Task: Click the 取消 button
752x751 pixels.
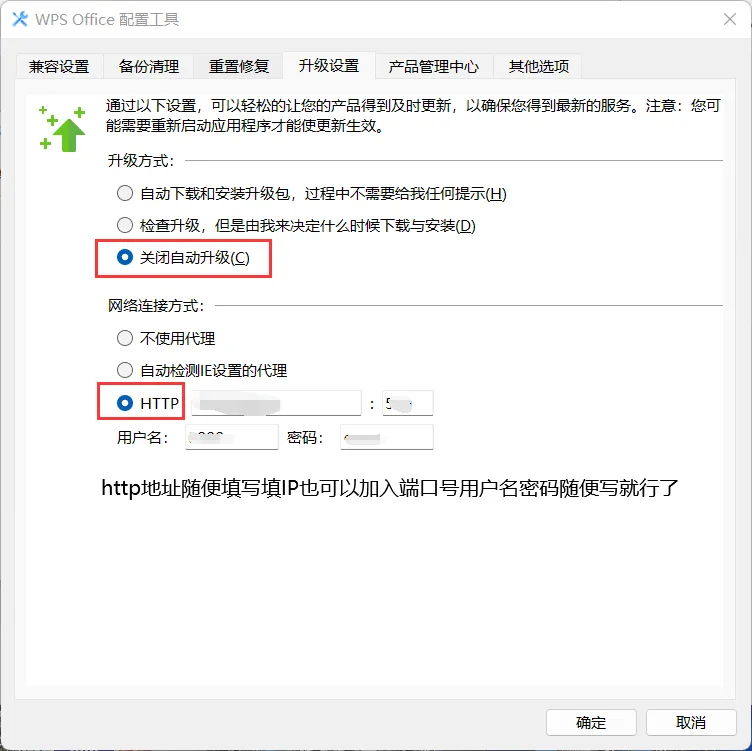Action: pos(691,722)
